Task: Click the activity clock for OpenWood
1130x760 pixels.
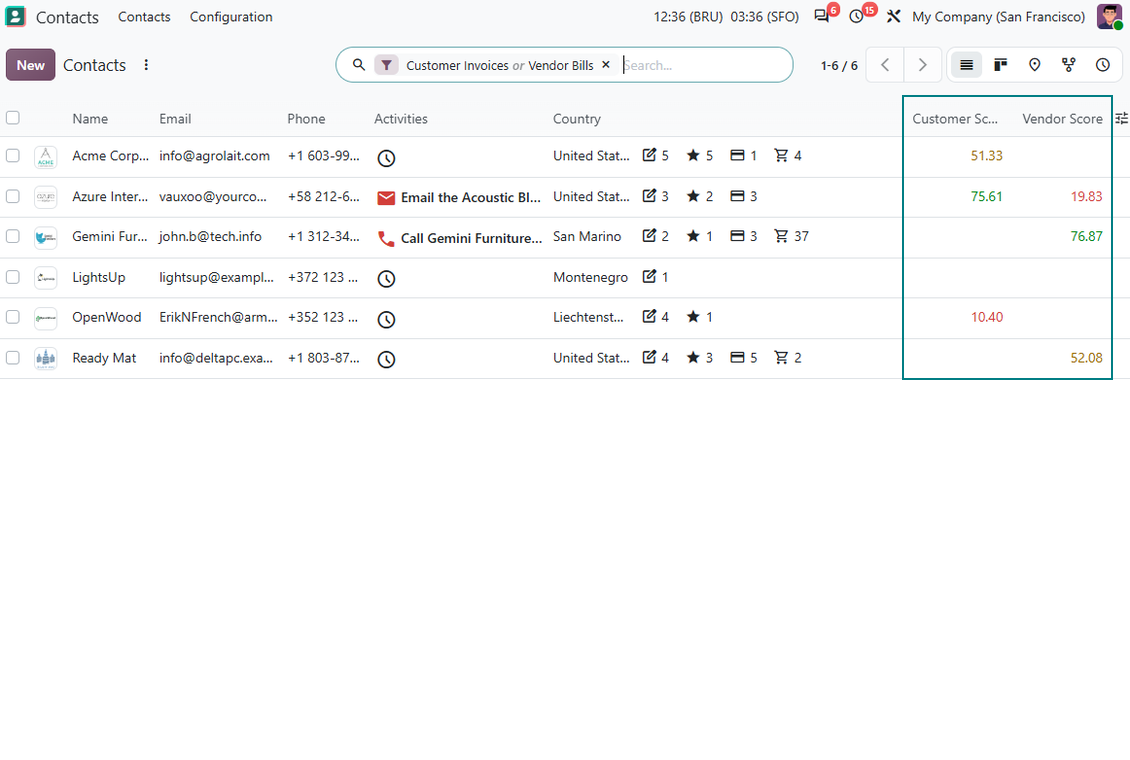Action: click(386, 319)
